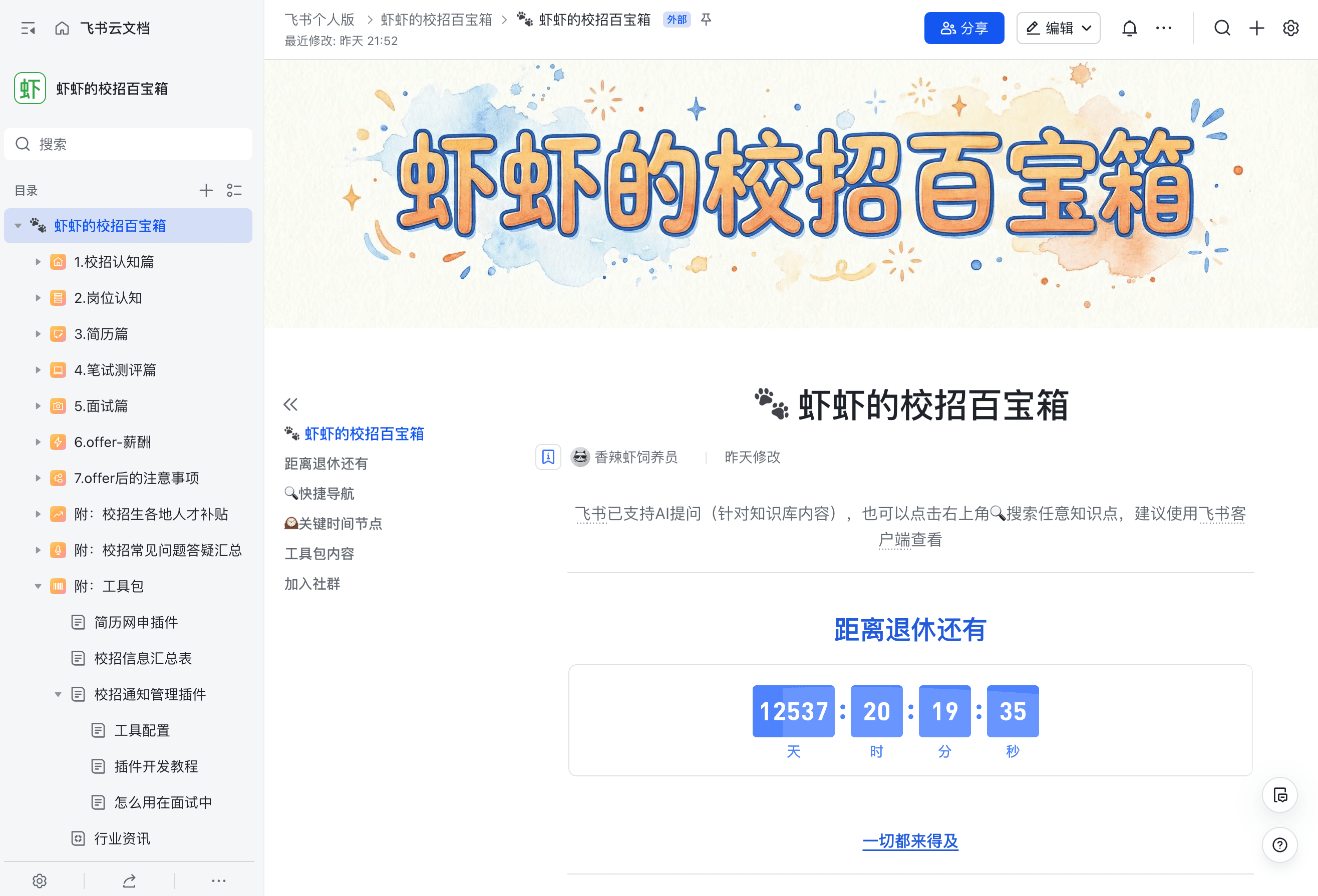Click the search magnifier at top right
Viewport: 1318px width, 896px height.
click(1222, 27)
